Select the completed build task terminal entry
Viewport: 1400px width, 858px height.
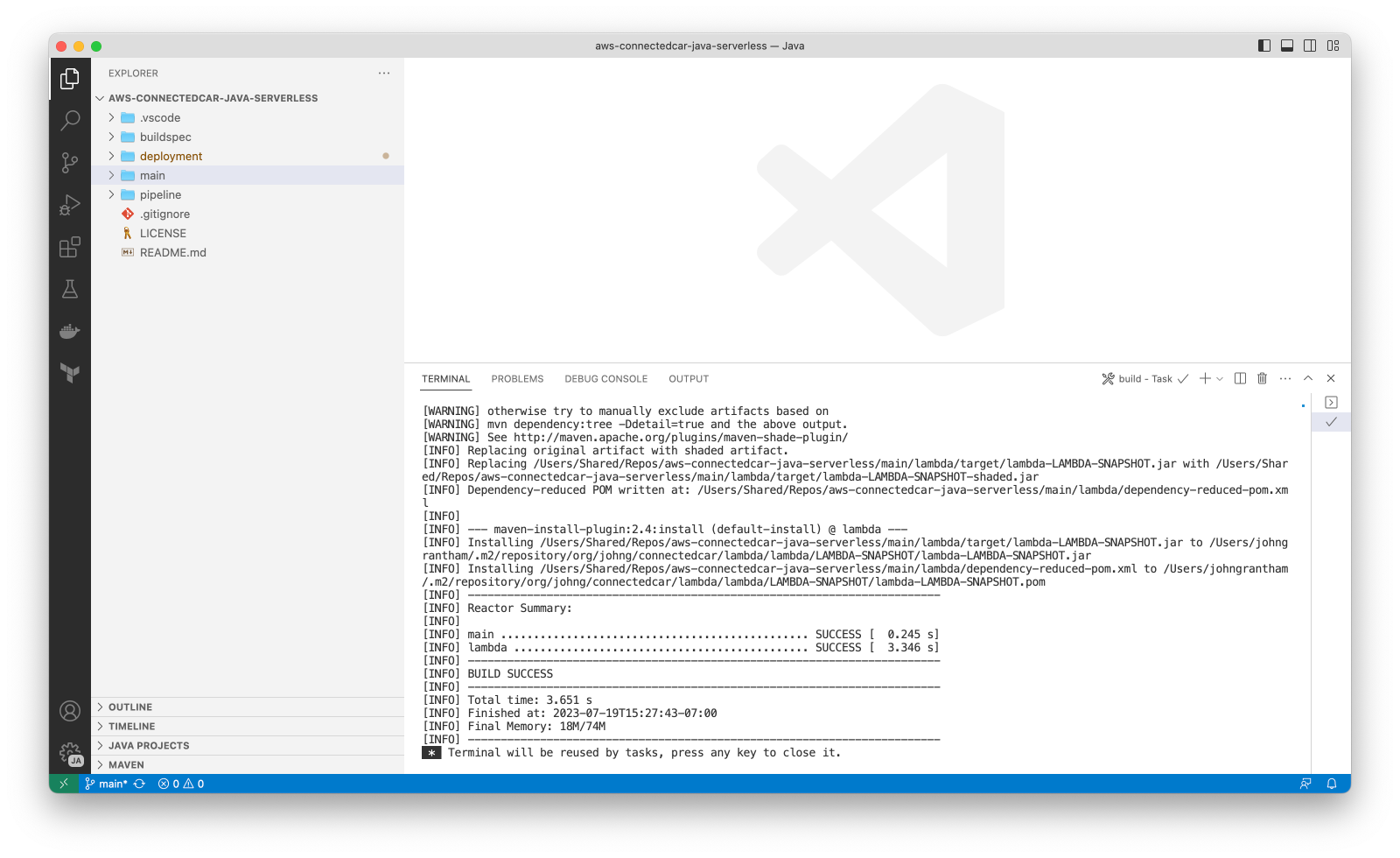[1331, 422]
